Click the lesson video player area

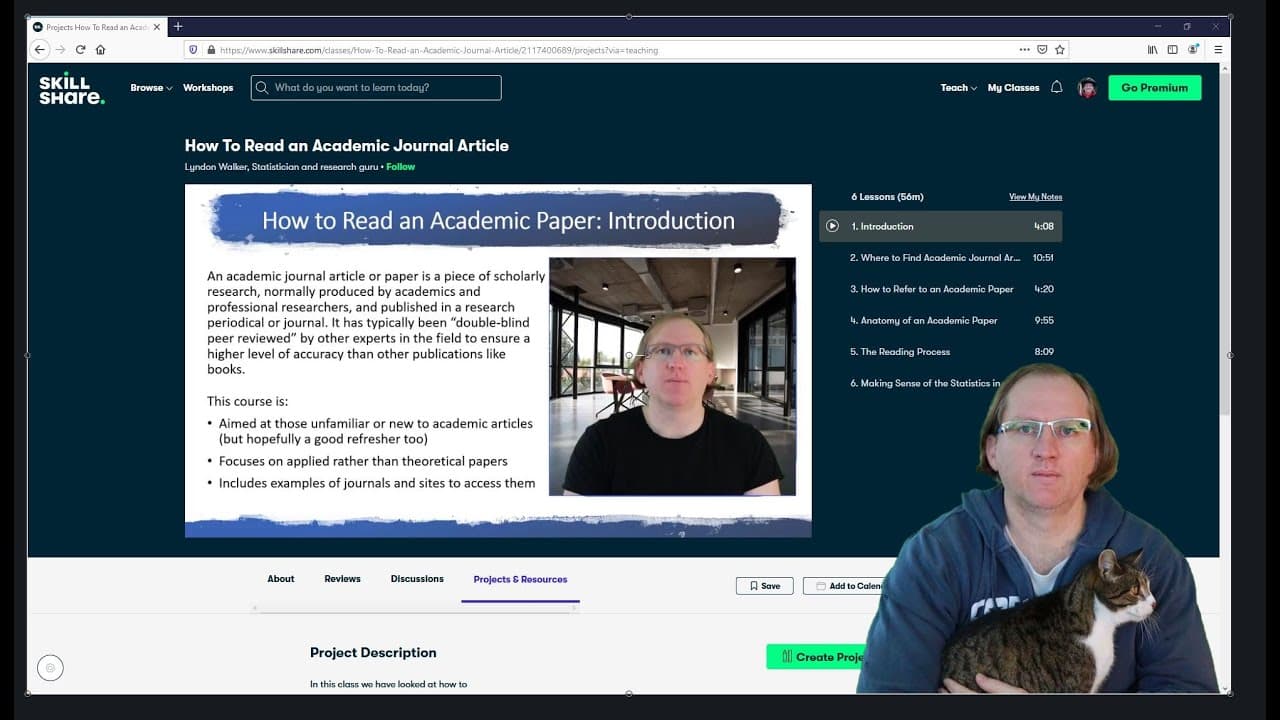point(498,361)
